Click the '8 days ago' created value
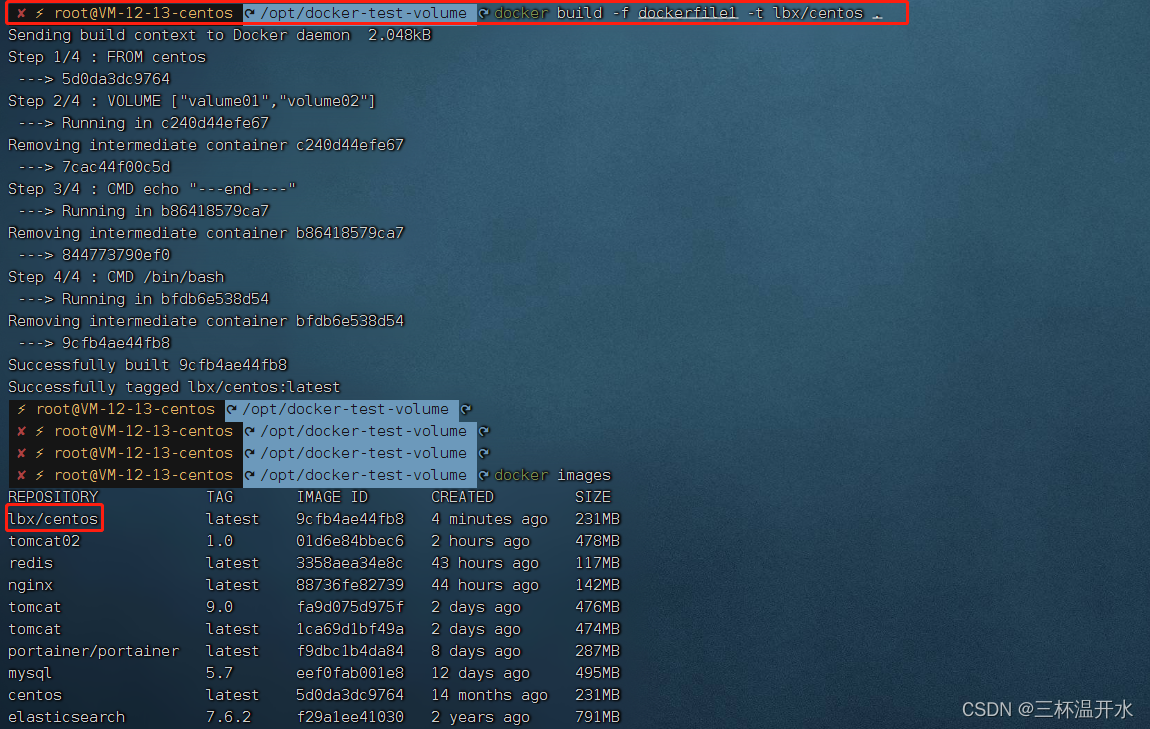Viewport: 1150px width, 729px height. 476,651
